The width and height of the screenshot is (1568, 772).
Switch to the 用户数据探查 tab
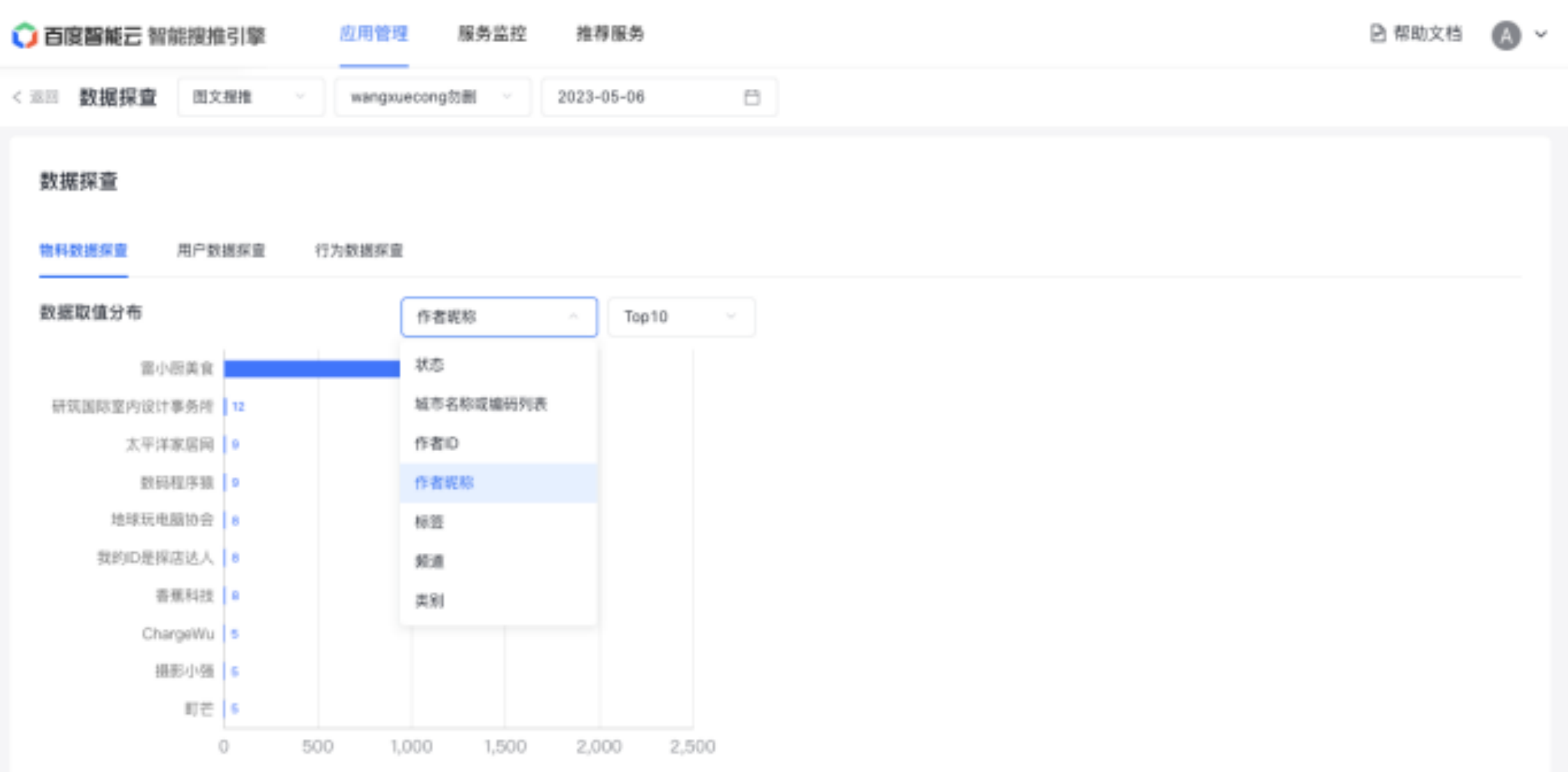pos(221,250)
